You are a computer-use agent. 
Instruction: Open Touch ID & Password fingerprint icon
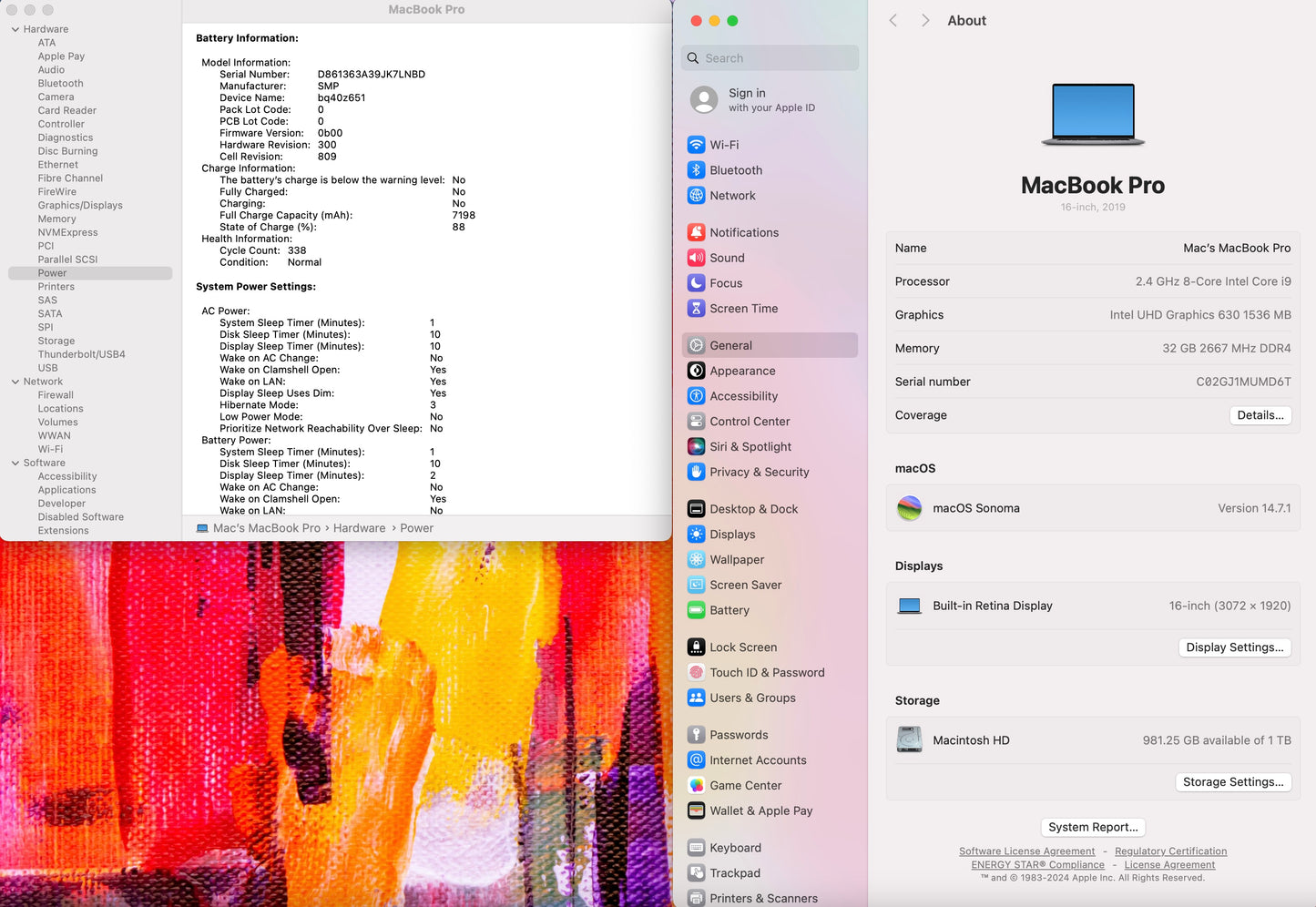click(696, 673)
